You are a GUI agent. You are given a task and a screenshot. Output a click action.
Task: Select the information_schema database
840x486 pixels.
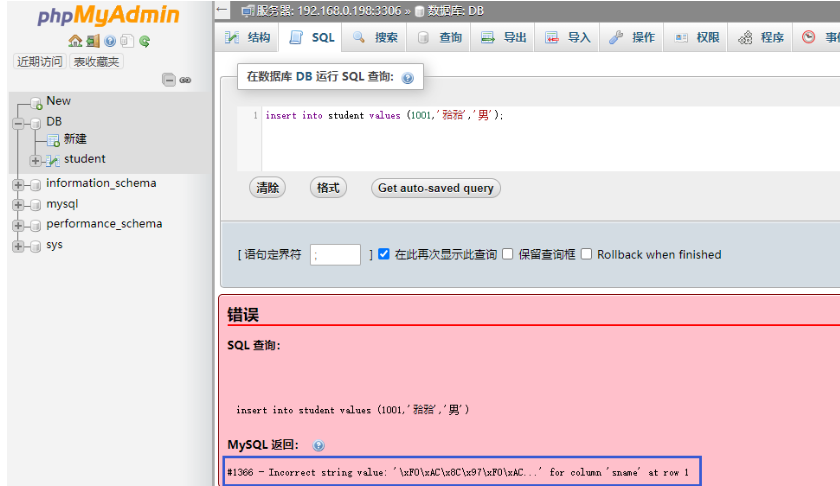click(101, 183)
